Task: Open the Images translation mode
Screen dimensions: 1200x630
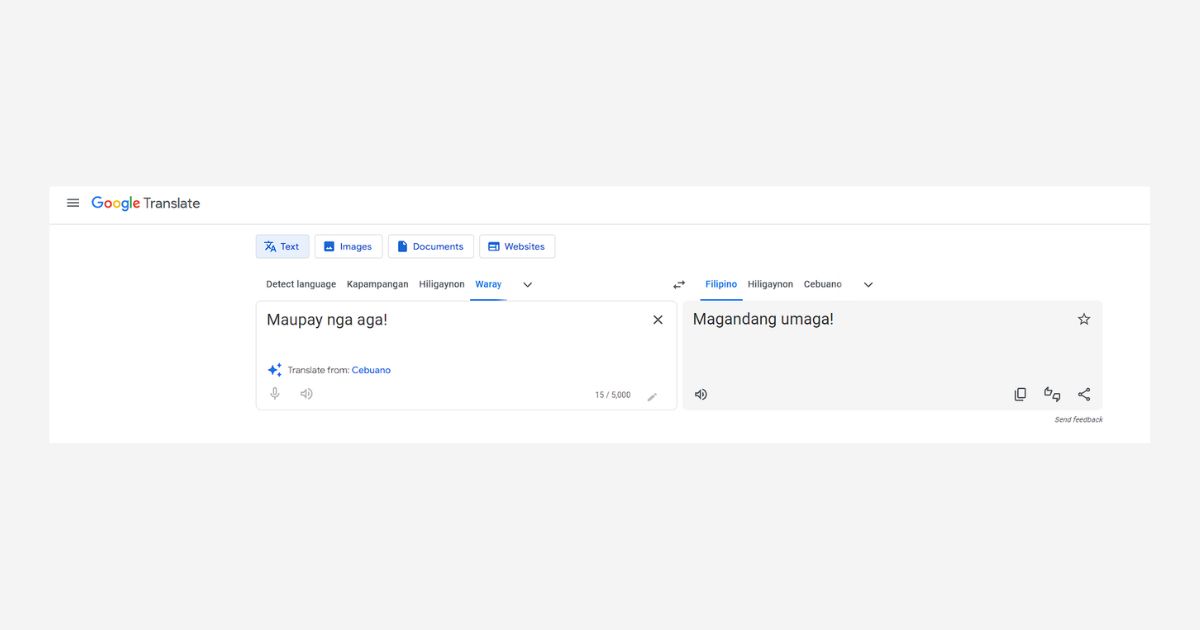Action: [x=348, y=247]
